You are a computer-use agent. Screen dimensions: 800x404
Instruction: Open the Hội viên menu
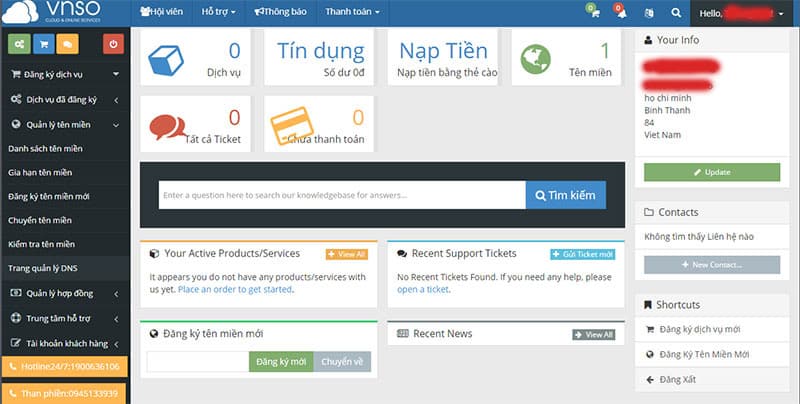click(161, 12)
